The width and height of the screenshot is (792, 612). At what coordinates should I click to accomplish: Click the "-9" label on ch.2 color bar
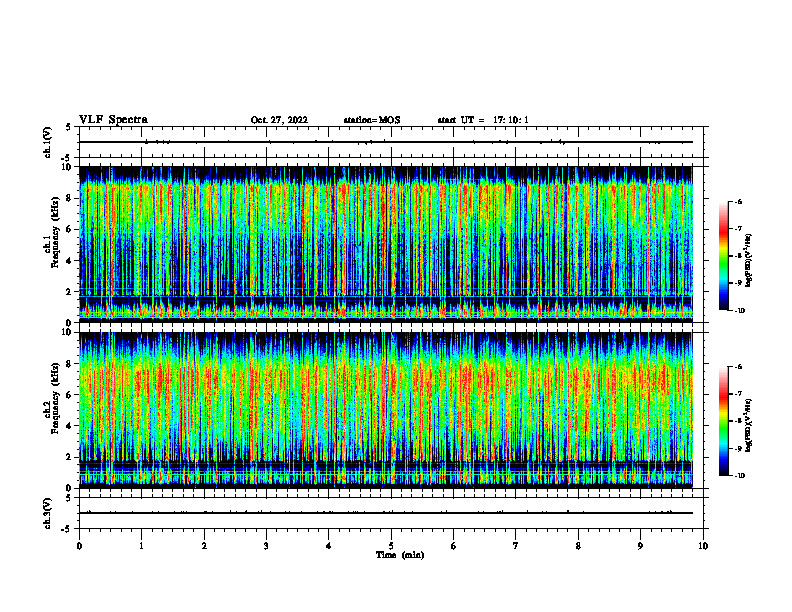[x=738, y=448]
